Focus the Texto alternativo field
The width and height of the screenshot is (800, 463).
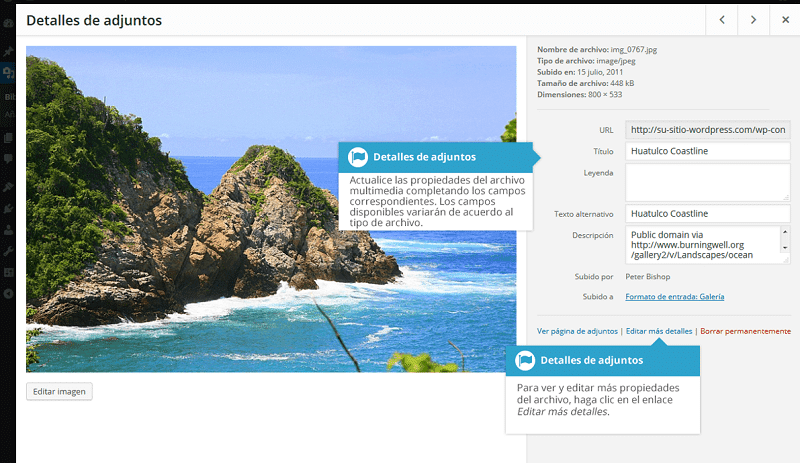(x=708, y=214)
